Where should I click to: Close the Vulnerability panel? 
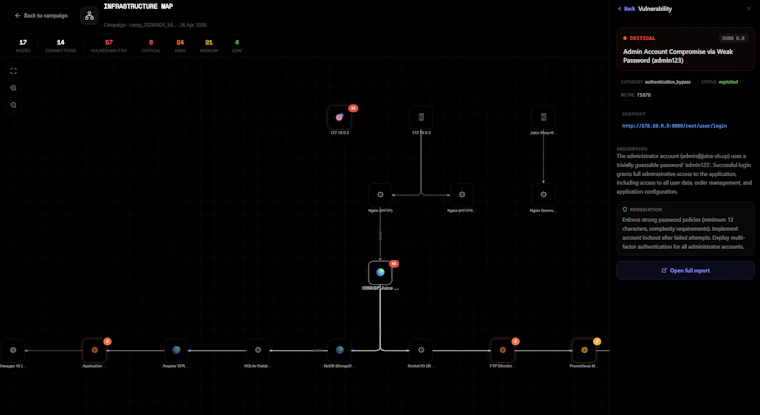(749, 9)
